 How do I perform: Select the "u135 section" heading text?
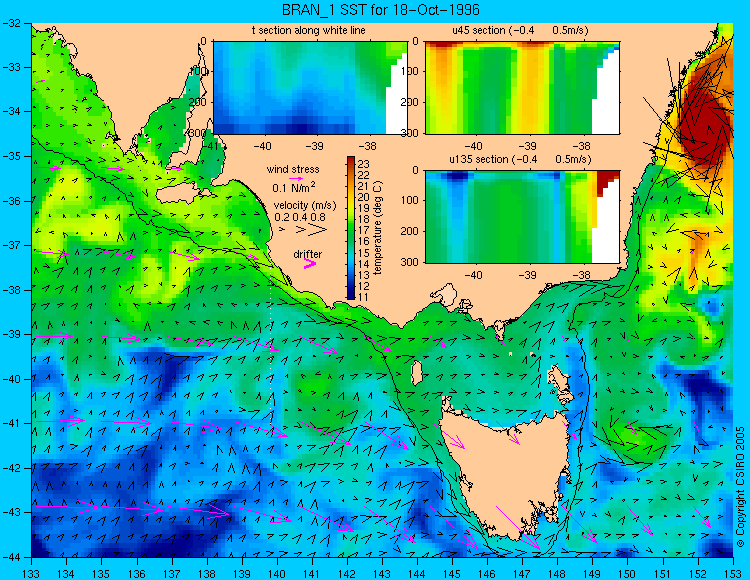(477, 159)
